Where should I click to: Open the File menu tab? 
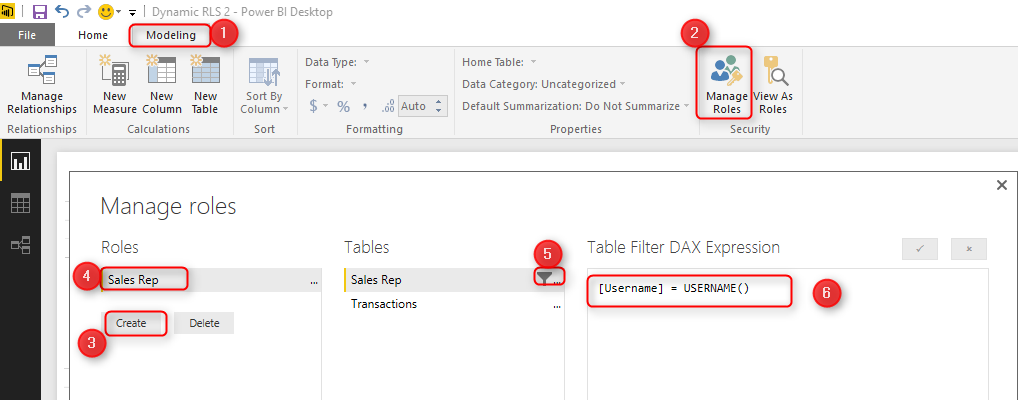point(27,35)
